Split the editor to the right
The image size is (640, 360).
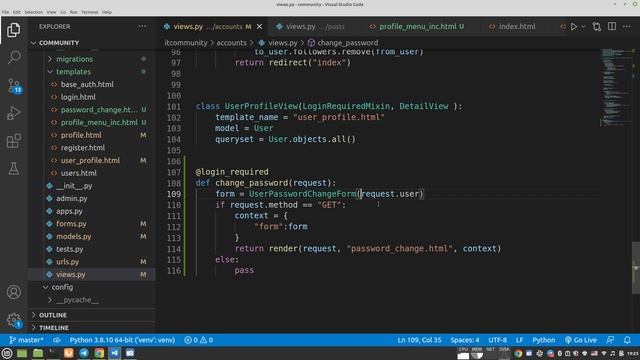pos(612,27)
